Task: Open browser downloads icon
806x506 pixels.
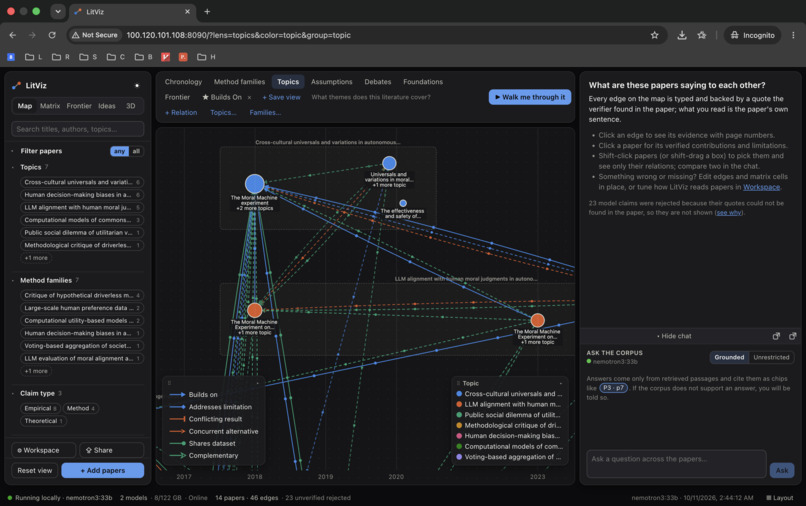Action: tap(682, 35)
